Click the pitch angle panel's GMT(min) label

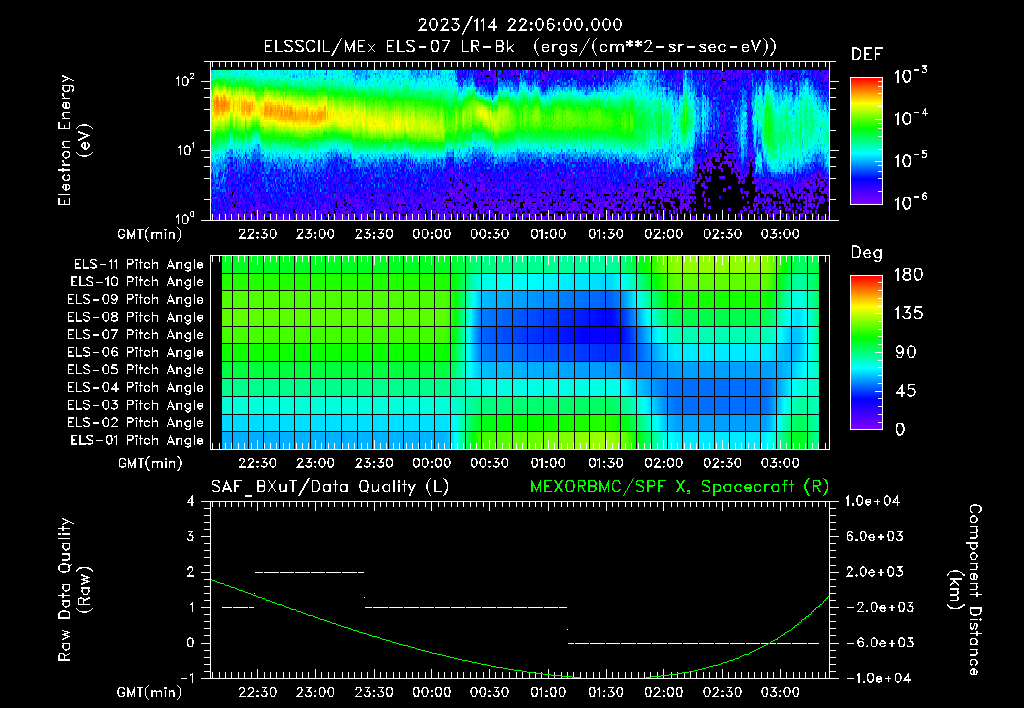pyautogui.click(x=150, y=464)
